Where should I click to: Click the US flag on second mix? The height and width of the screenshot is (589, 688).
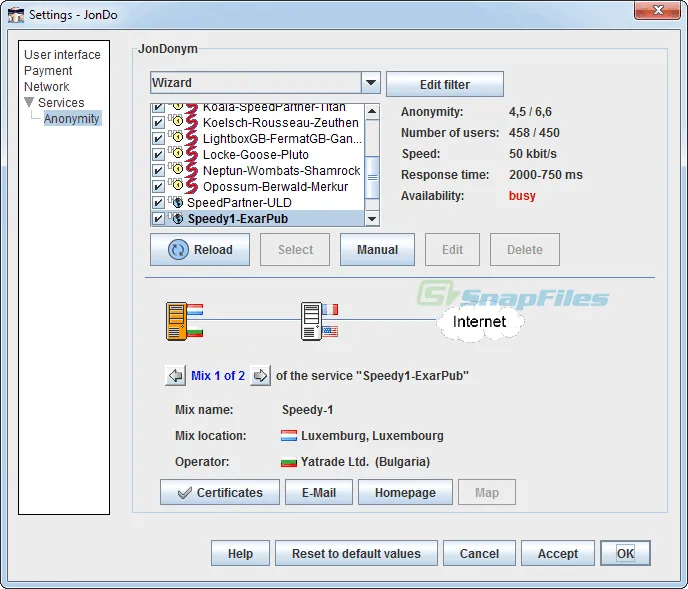pos(330,331)
